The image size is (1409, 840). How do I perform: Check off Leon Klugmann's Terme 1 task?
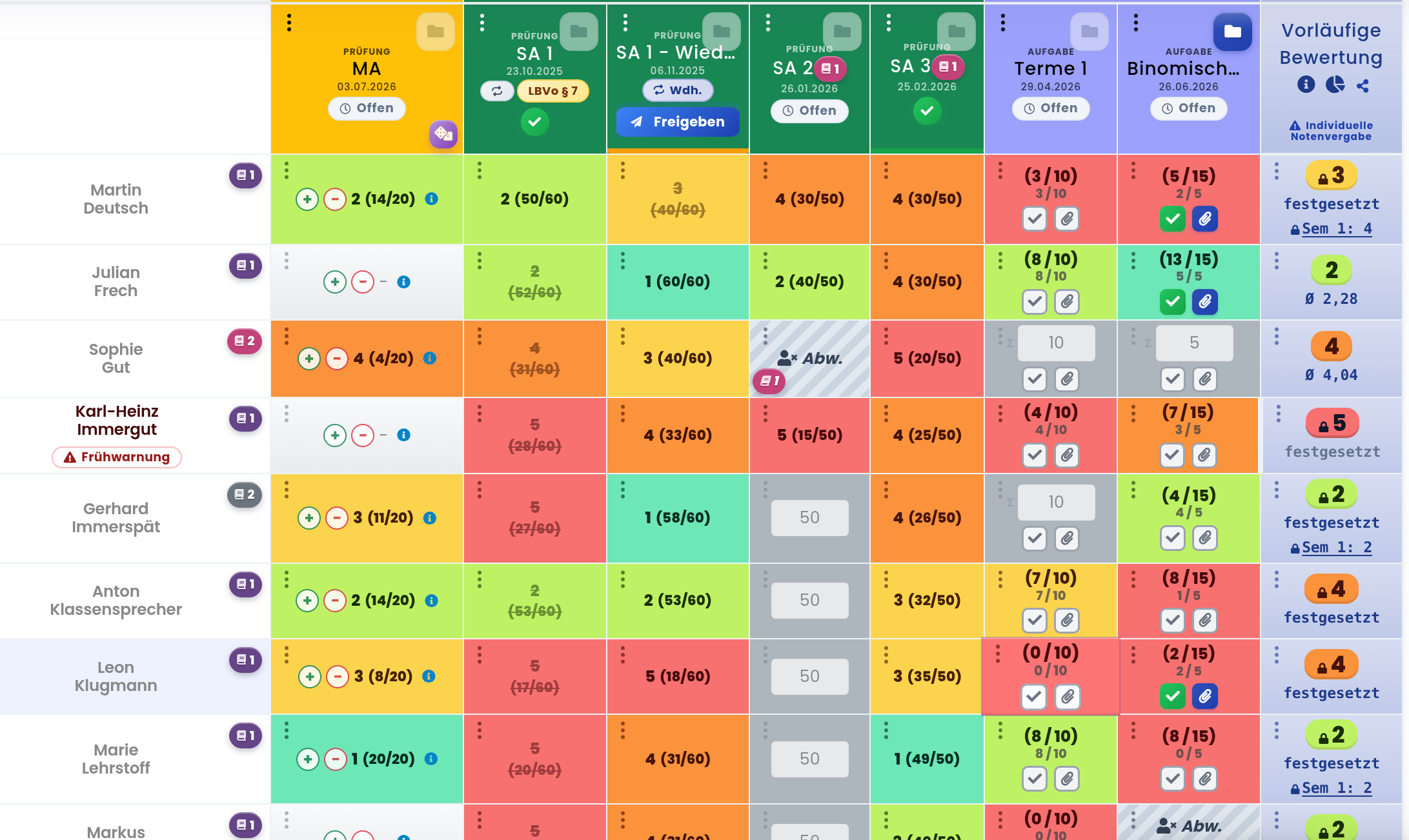[x=1034, y=697]
